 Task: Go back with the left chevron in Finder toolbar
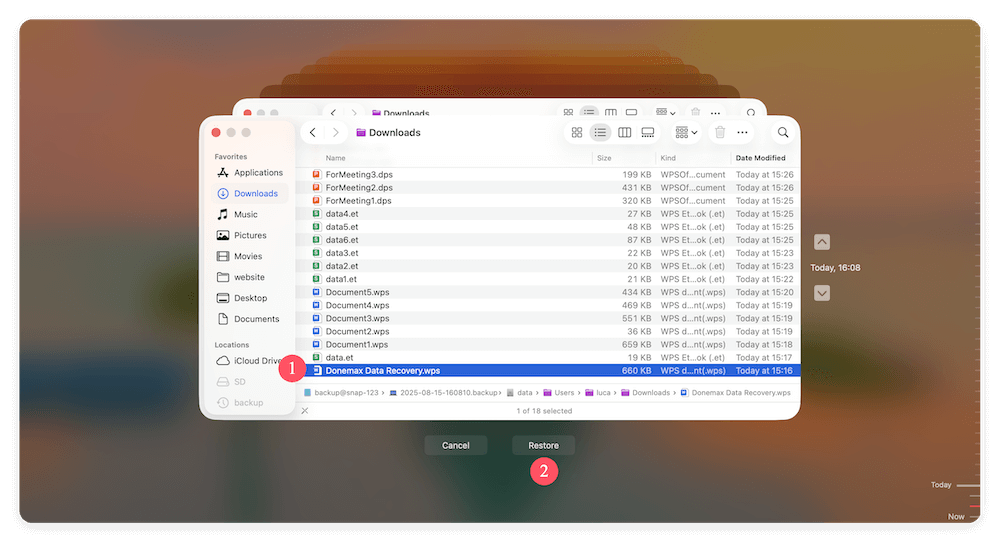tap(312, 133)
